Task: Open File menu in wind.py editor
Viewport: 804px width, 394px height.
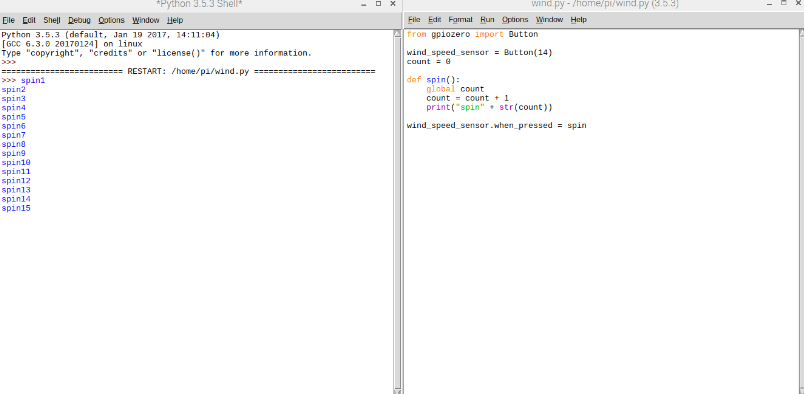Action: click(x=414, y=19)
